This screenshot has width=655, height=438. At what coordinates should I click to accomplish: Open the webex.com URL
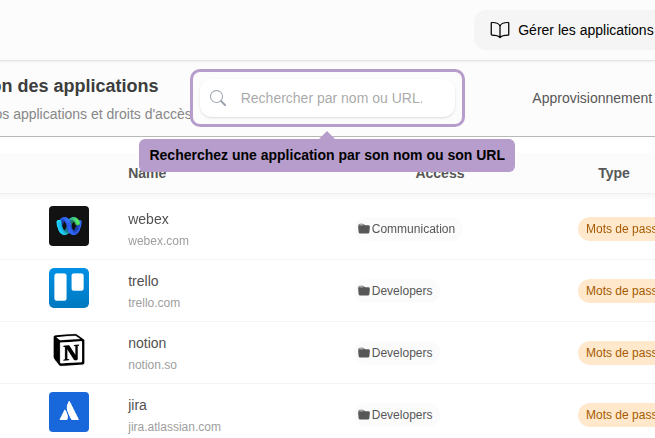pos(158,241)
